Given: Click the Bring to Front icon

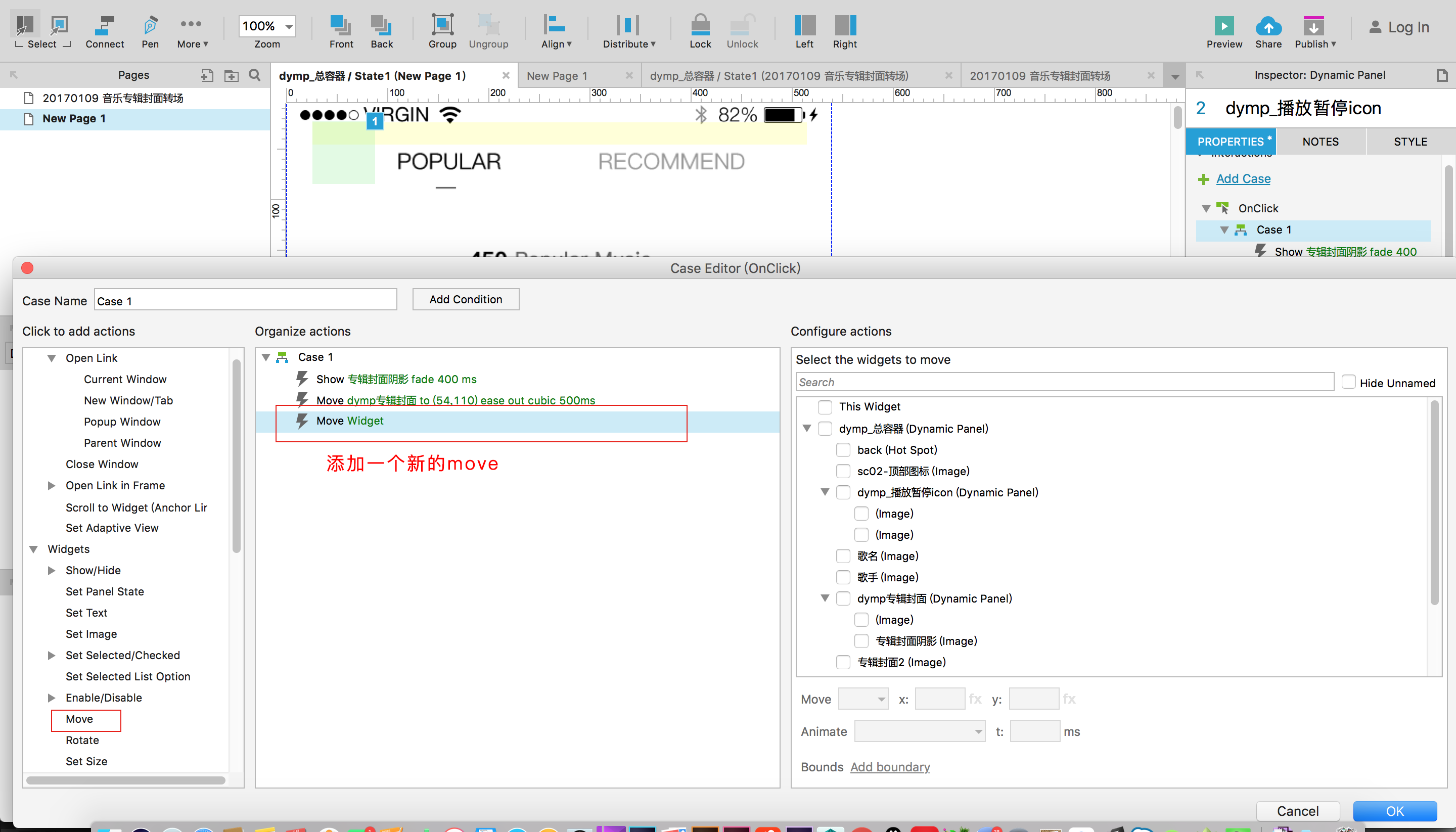Looking at the screenshot, I should (341, 25).
